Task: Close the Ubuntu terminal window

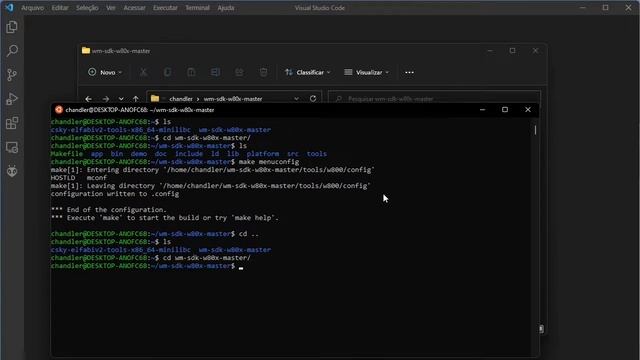Action: (x=528, y=109)
